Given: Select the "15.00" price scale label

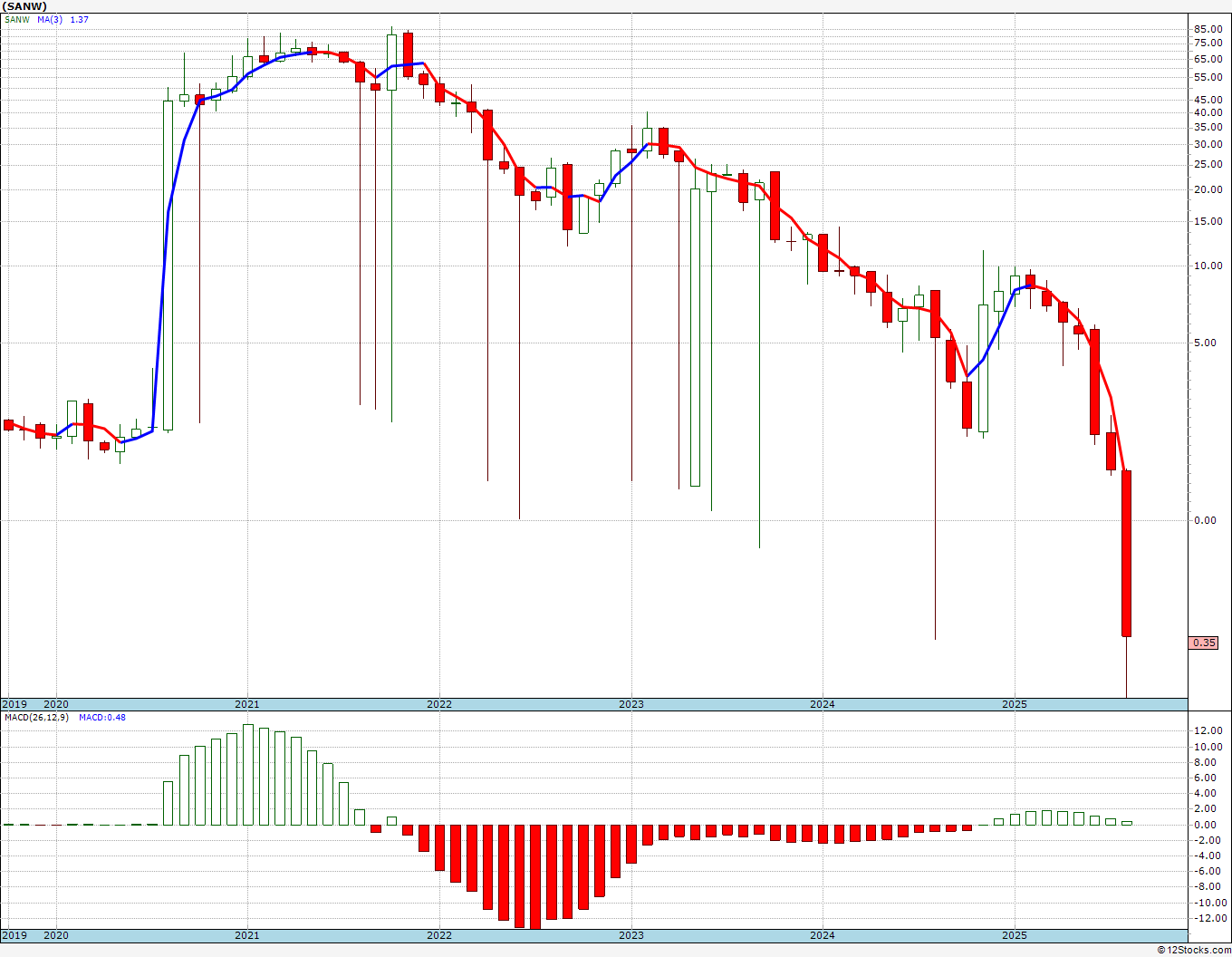Looking at the screenshot, I should click(x=1208, y=221).
